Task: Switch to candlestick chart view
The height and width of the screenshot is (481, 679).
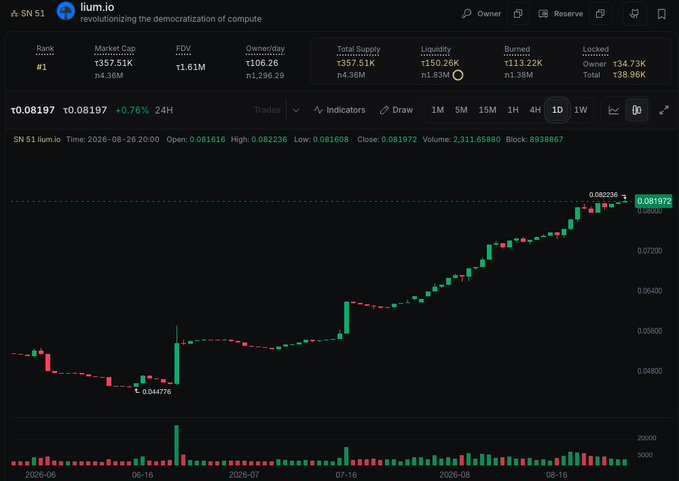Action: (637, 110)
